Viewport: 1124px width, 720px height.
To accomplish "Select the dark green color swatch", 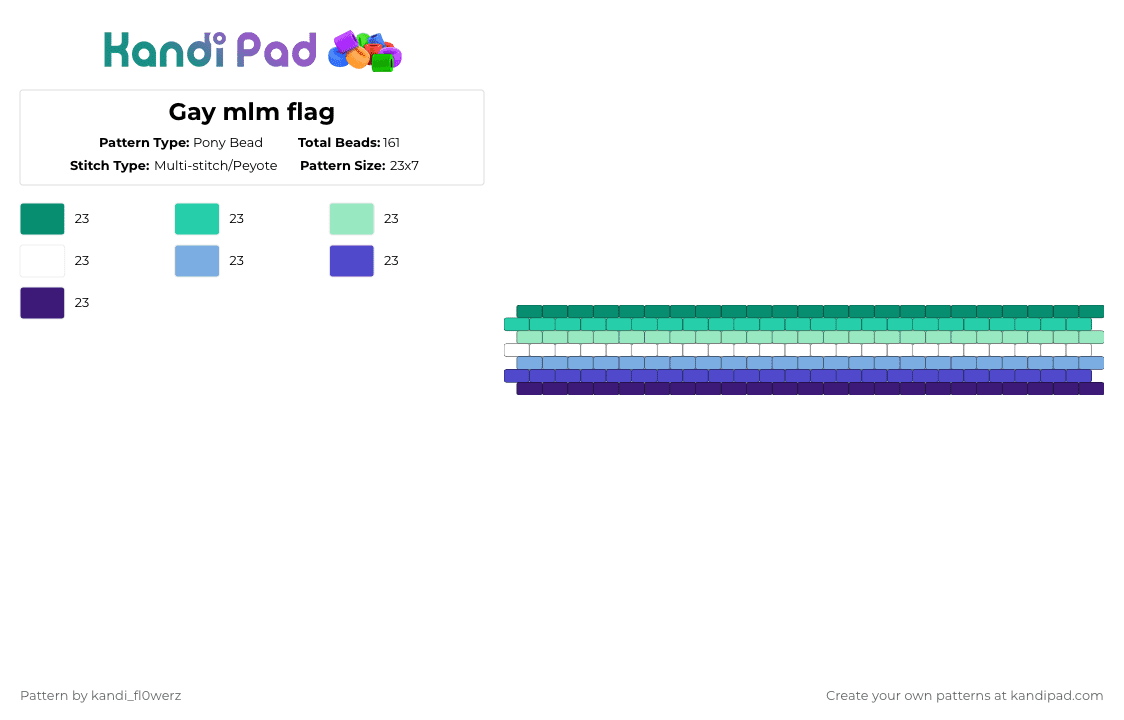I will (x=42, y=219).
